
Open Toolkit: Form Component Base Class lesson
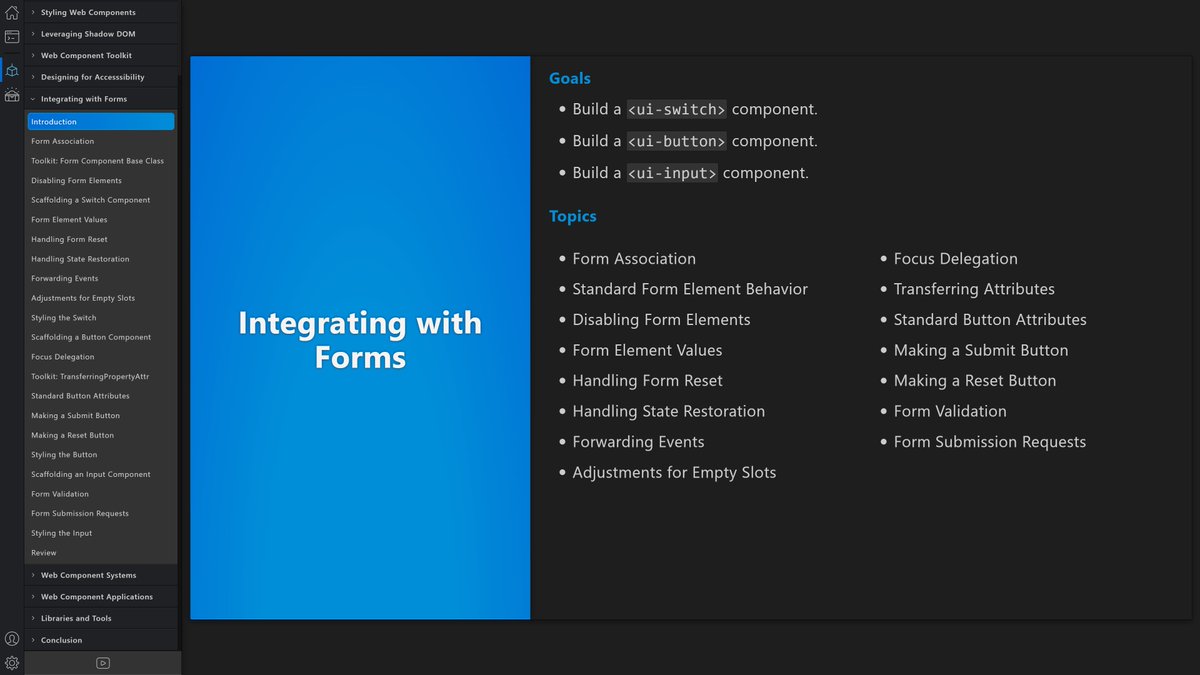[101, 161]
